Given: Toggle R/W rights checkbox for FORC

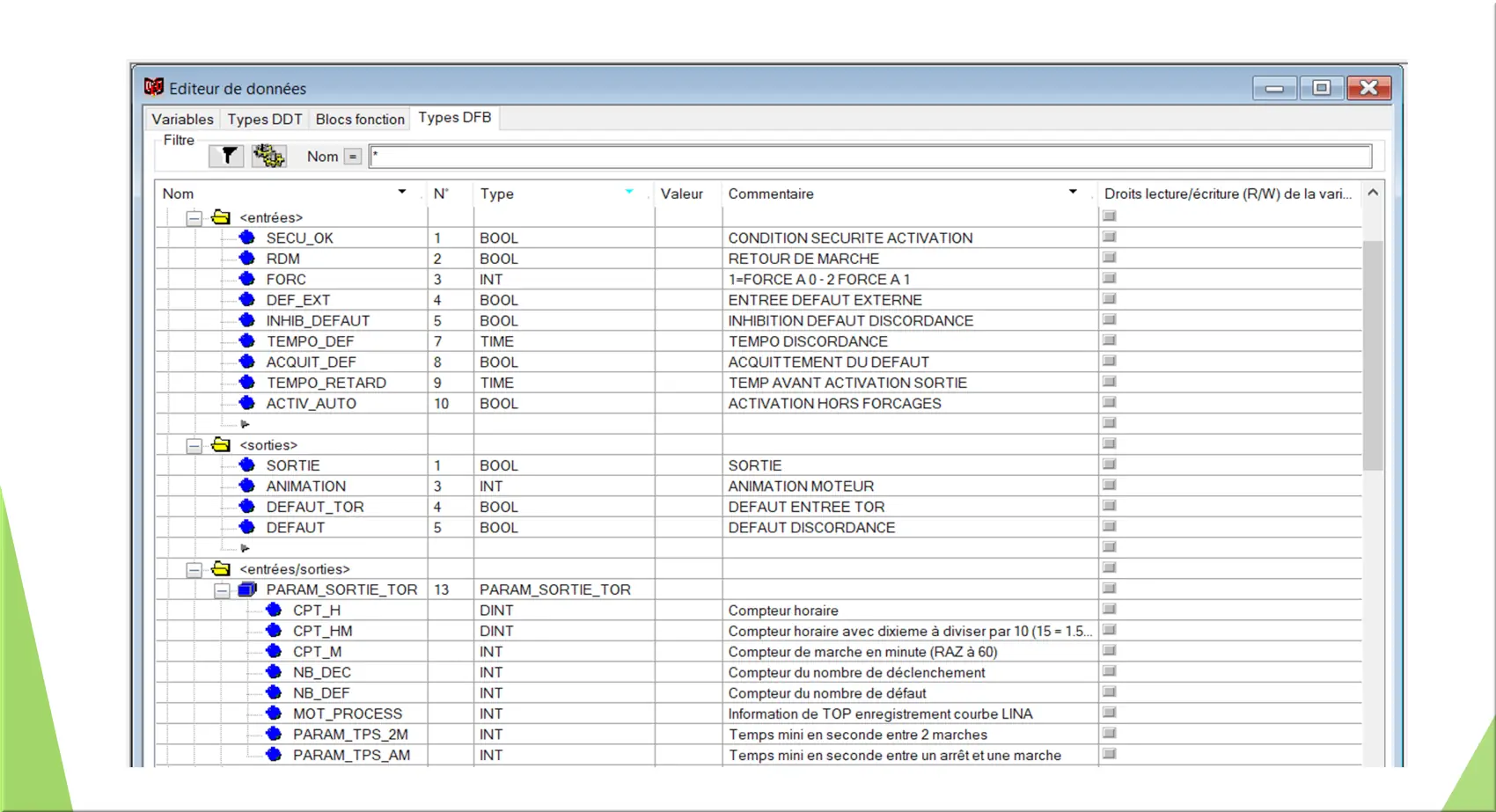Looking at the screenshot, I should (x=1110, y=278).
